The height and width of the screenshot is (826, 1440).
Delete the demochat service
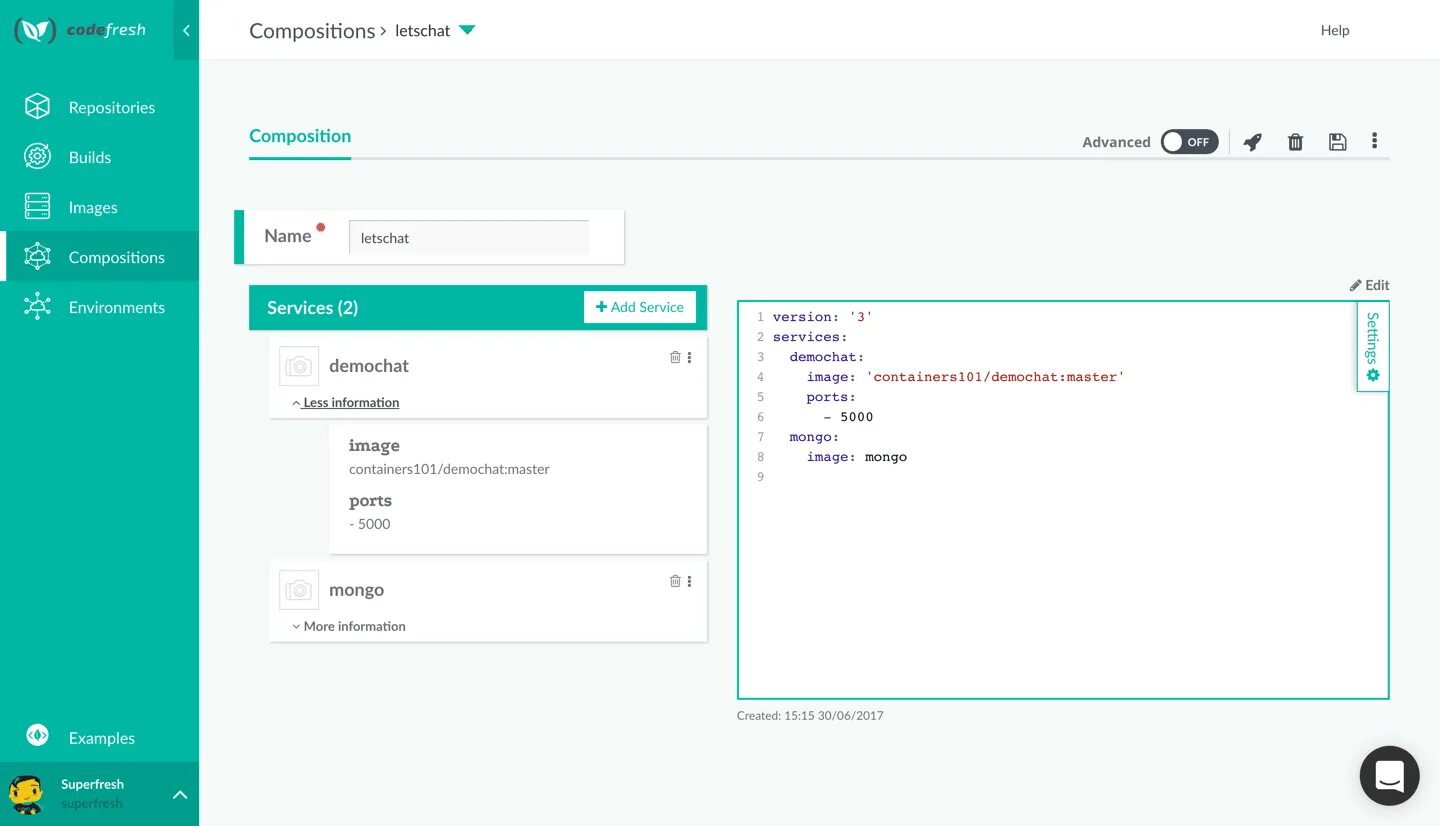pos(675,357)
